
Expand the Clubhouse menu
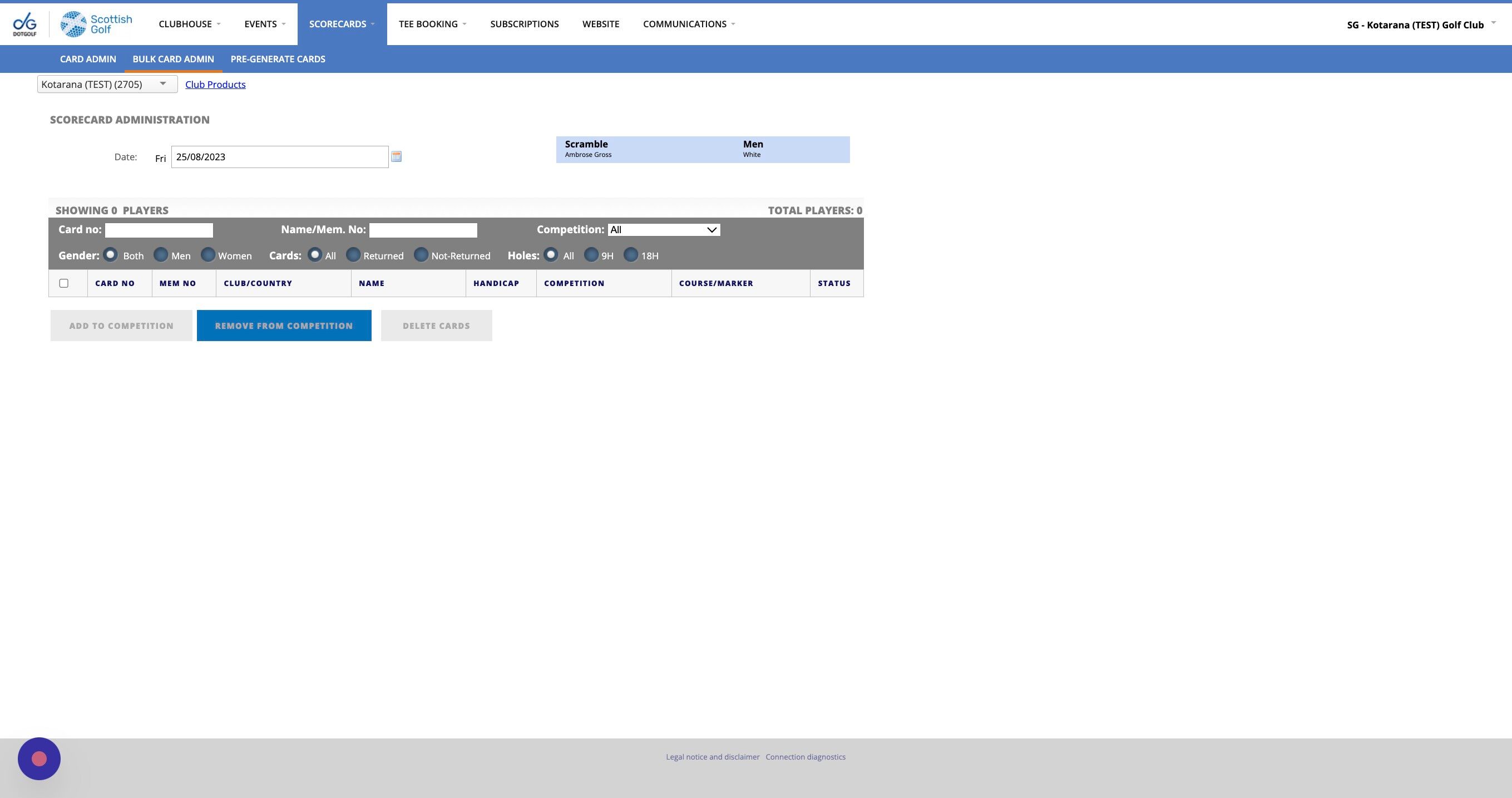[x=189, y=24]
